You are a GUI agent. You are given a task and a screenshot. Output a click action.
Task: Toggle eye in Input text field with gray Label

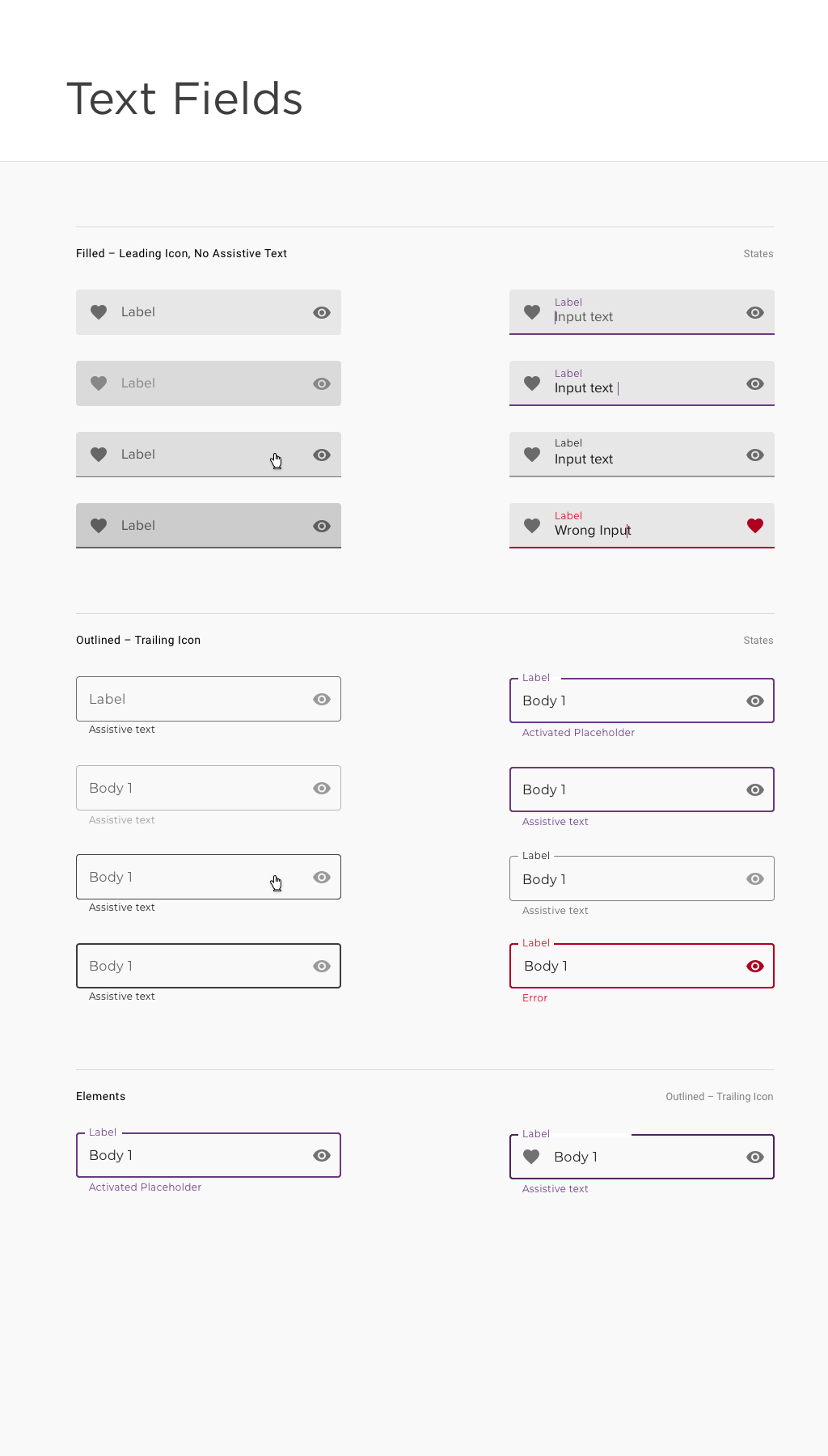[755, 455]
